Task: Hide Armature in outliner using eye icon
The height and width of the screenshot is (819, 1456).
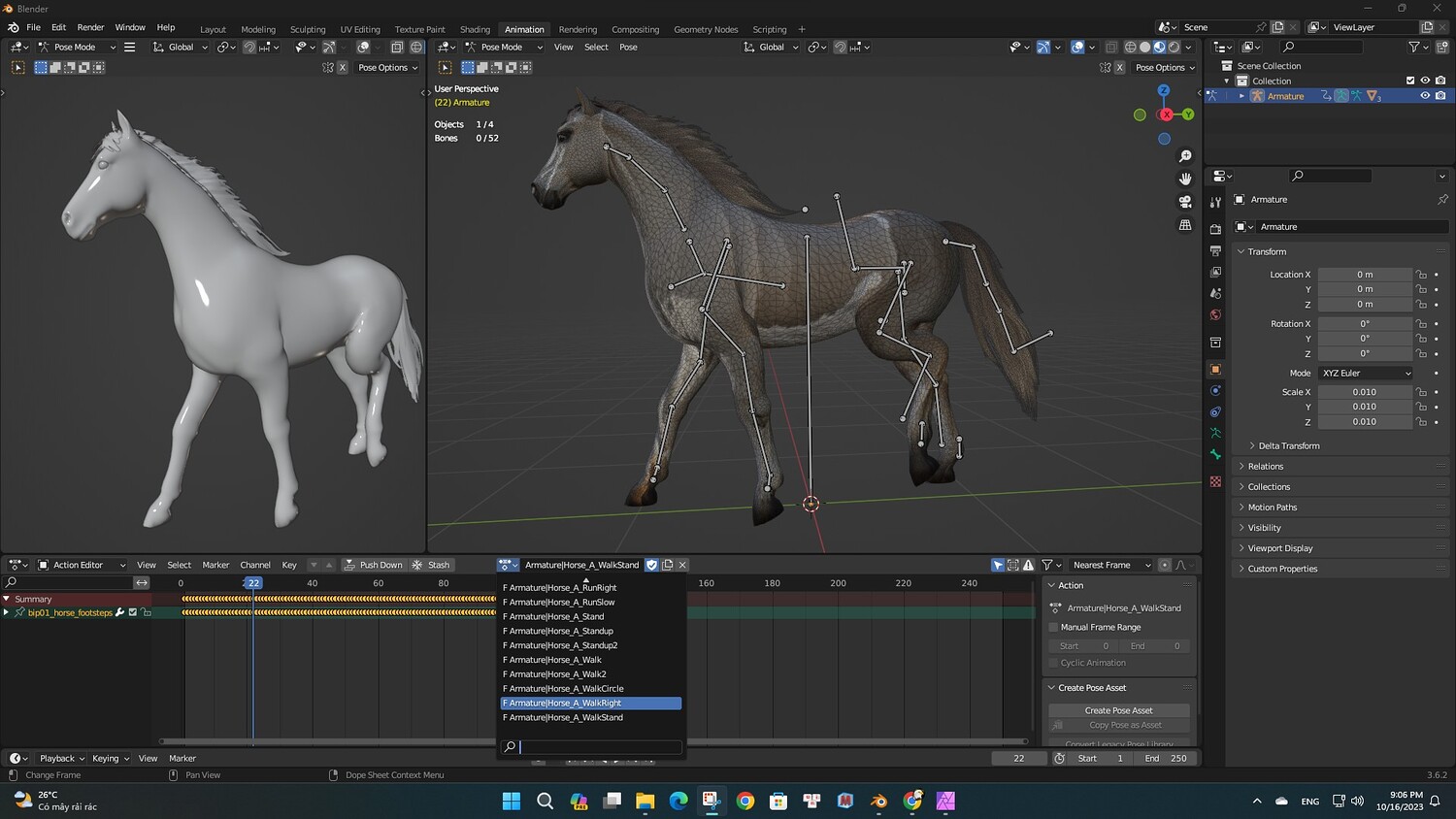Action: point(1425,96)
